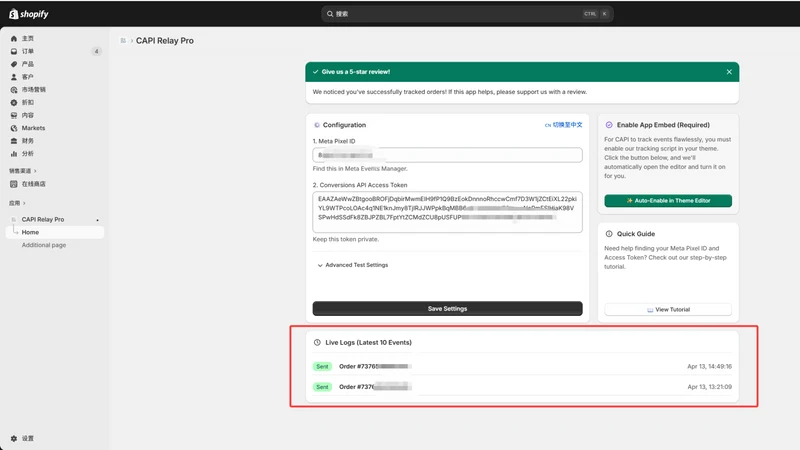Click Sent badge for 14:49:16 order
Screen dimensions: 800x450
coord(322,366)
